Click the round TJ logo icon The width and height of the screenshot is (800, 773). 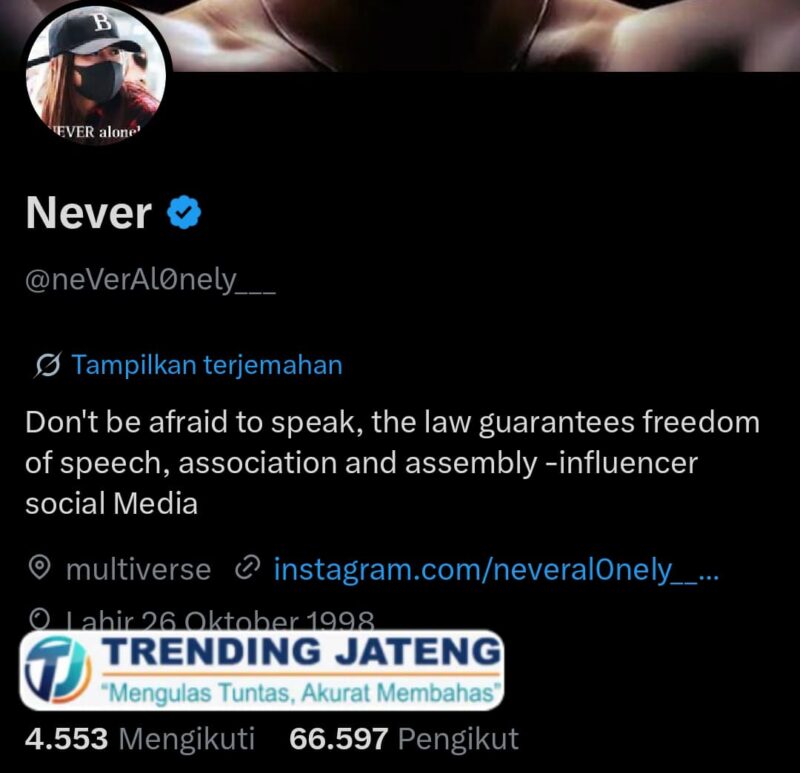click(58, 670)
